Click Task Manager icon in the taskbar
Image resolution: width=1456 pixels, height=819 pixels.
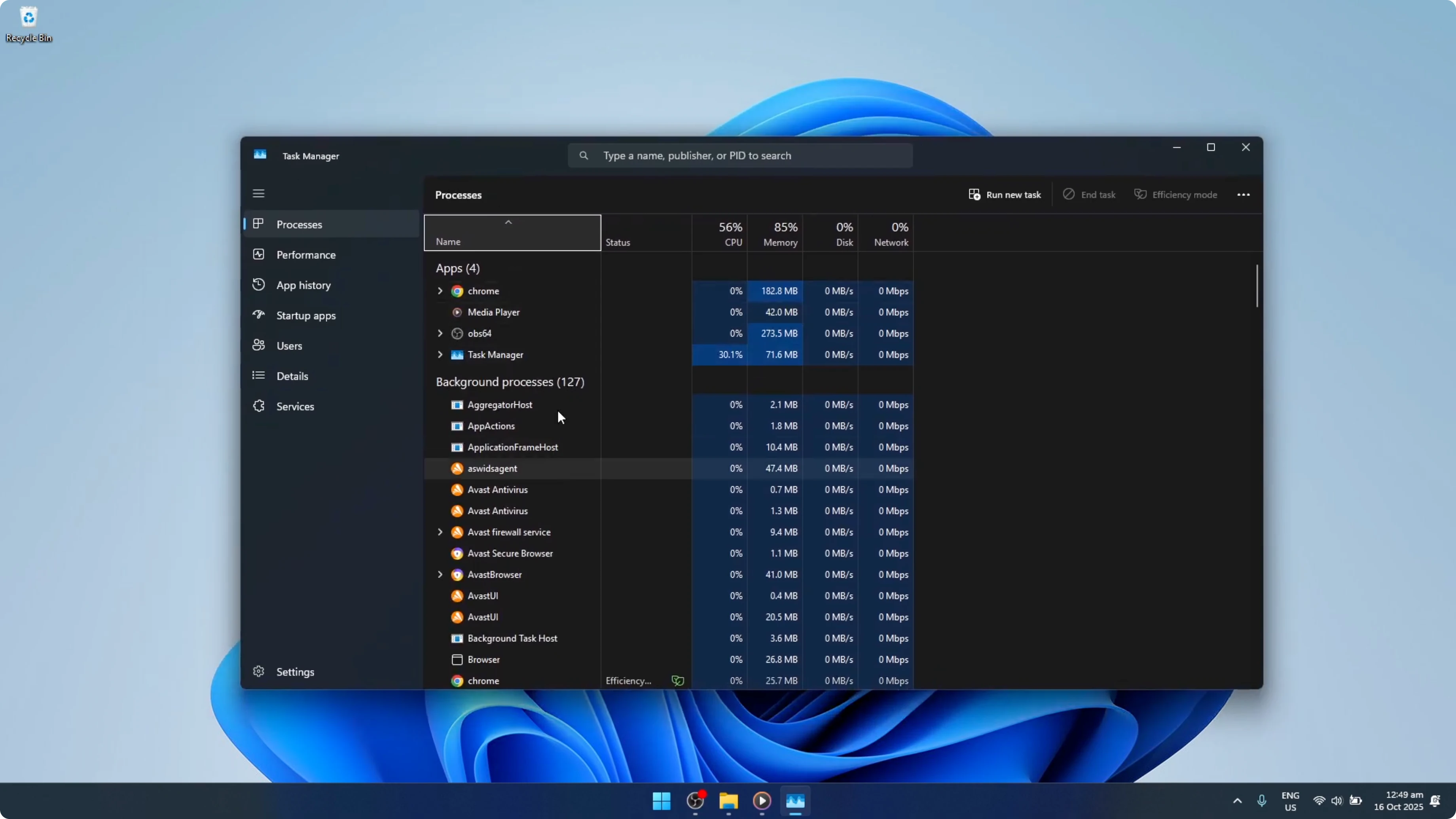(795, 801)
